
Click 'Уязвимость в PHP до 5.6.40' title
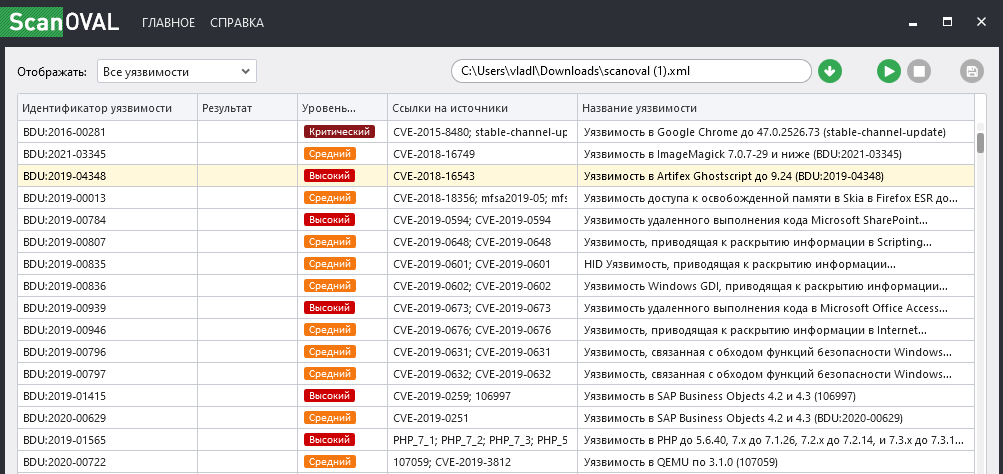click(774, 440)
